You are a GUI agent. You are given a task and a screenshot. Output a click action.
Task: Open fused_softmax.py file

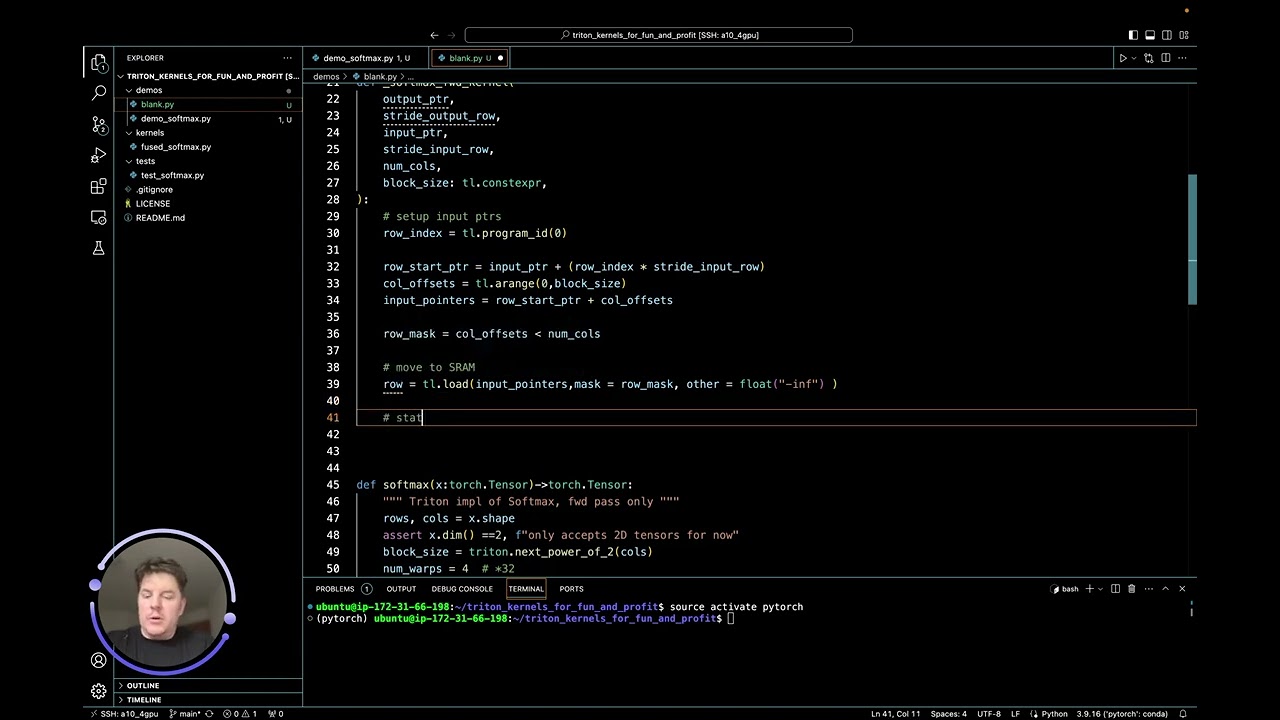(x=208, y=147)
